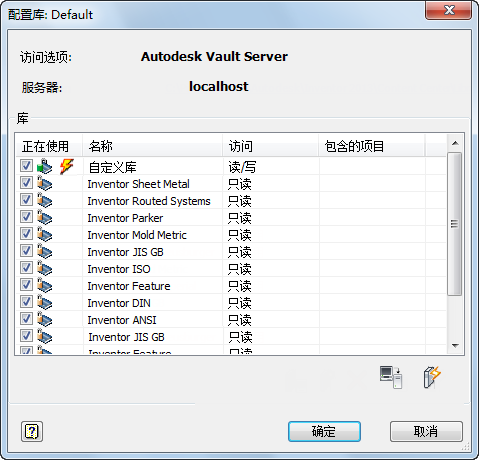
Task: Select the Inventor DIN row name
Action: (119, 303)
